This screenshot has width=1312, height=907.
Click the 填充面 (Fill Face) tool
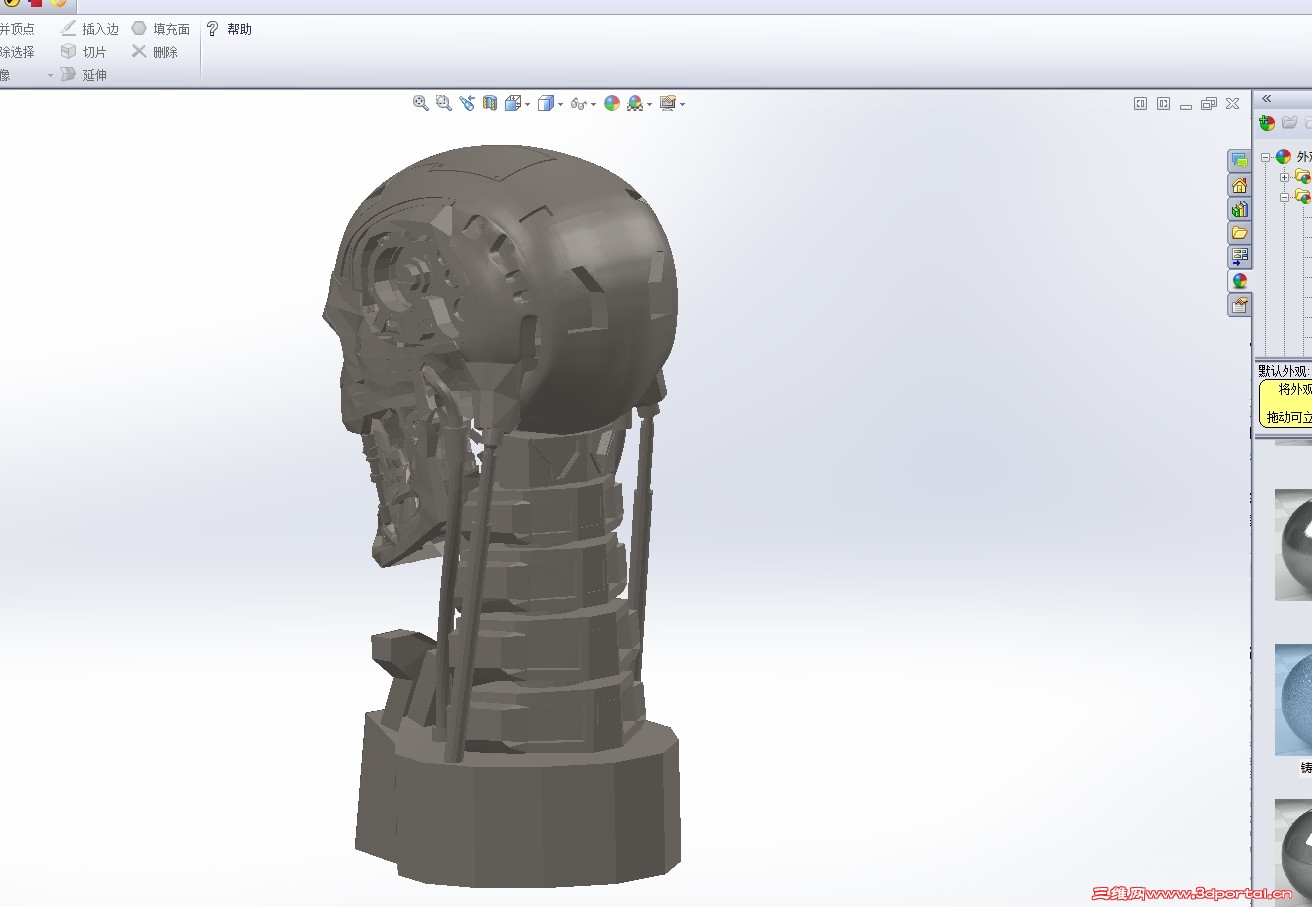coord(161,29)
